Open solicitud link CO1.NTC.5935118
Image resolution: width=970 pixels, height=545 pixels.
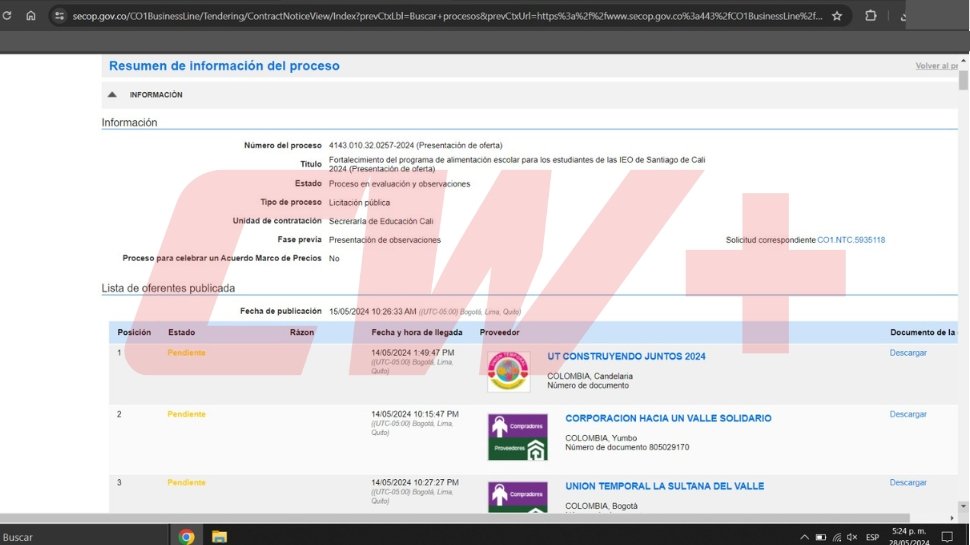coord(851,240)
